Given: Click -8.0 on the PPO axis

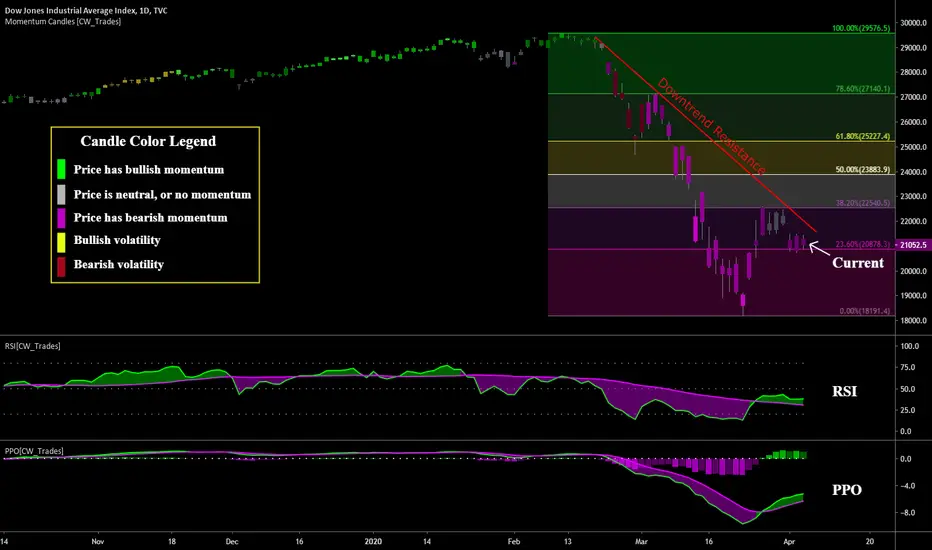Looking at the screenshot, I should point(907,513).
